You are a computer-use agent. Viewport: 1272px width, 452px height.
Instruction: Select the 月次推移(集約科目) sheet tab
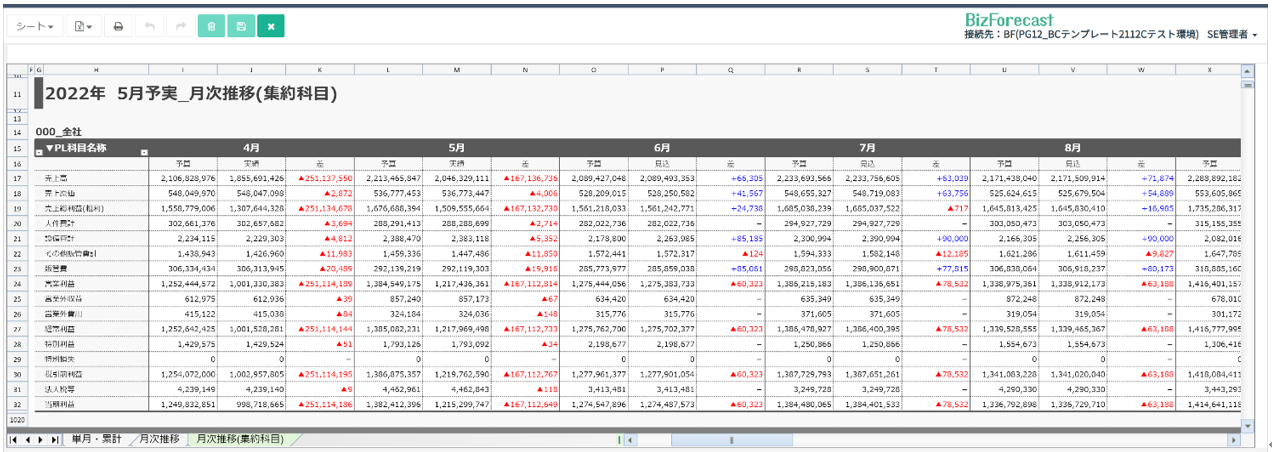[240, 439]
